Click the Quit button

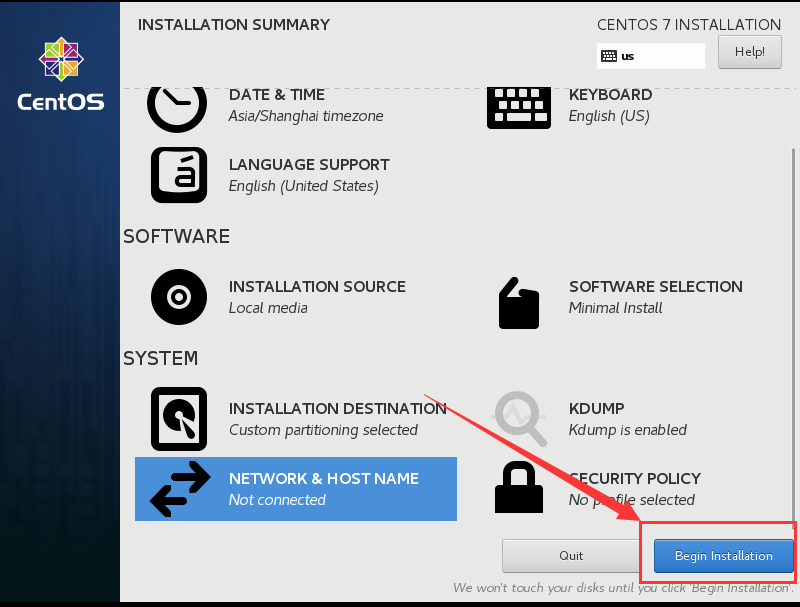pos(571,555)
